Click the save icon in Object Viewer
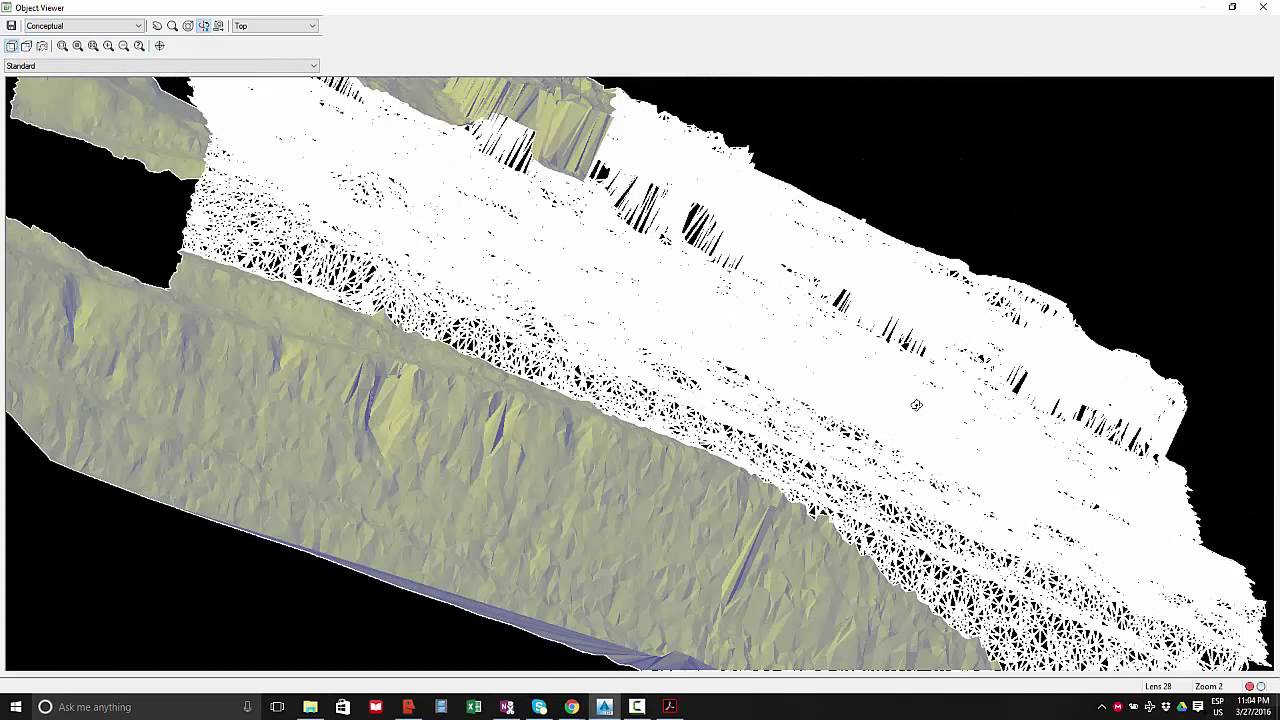1280x720 pixels. (11, 26)
